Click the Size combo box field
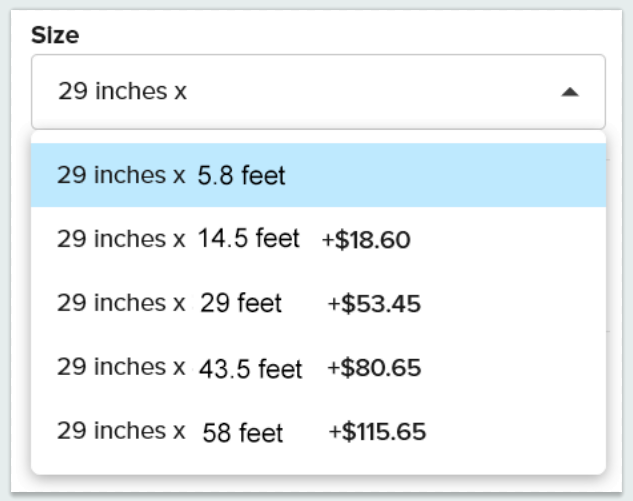The height and width of the screenshot is (501, 633). (x=300, y=92)
